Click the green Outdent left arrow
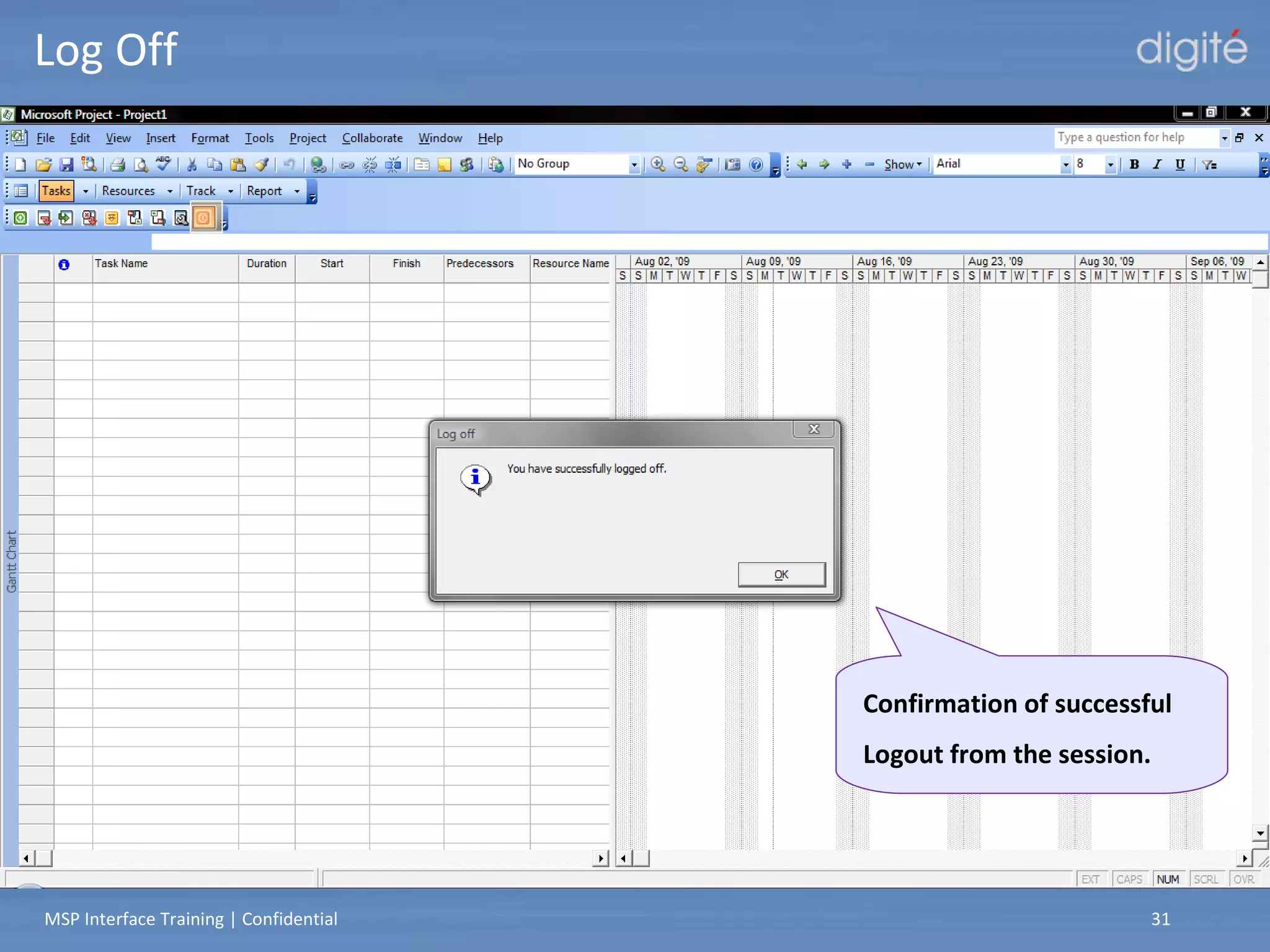 tap(802, 164)
